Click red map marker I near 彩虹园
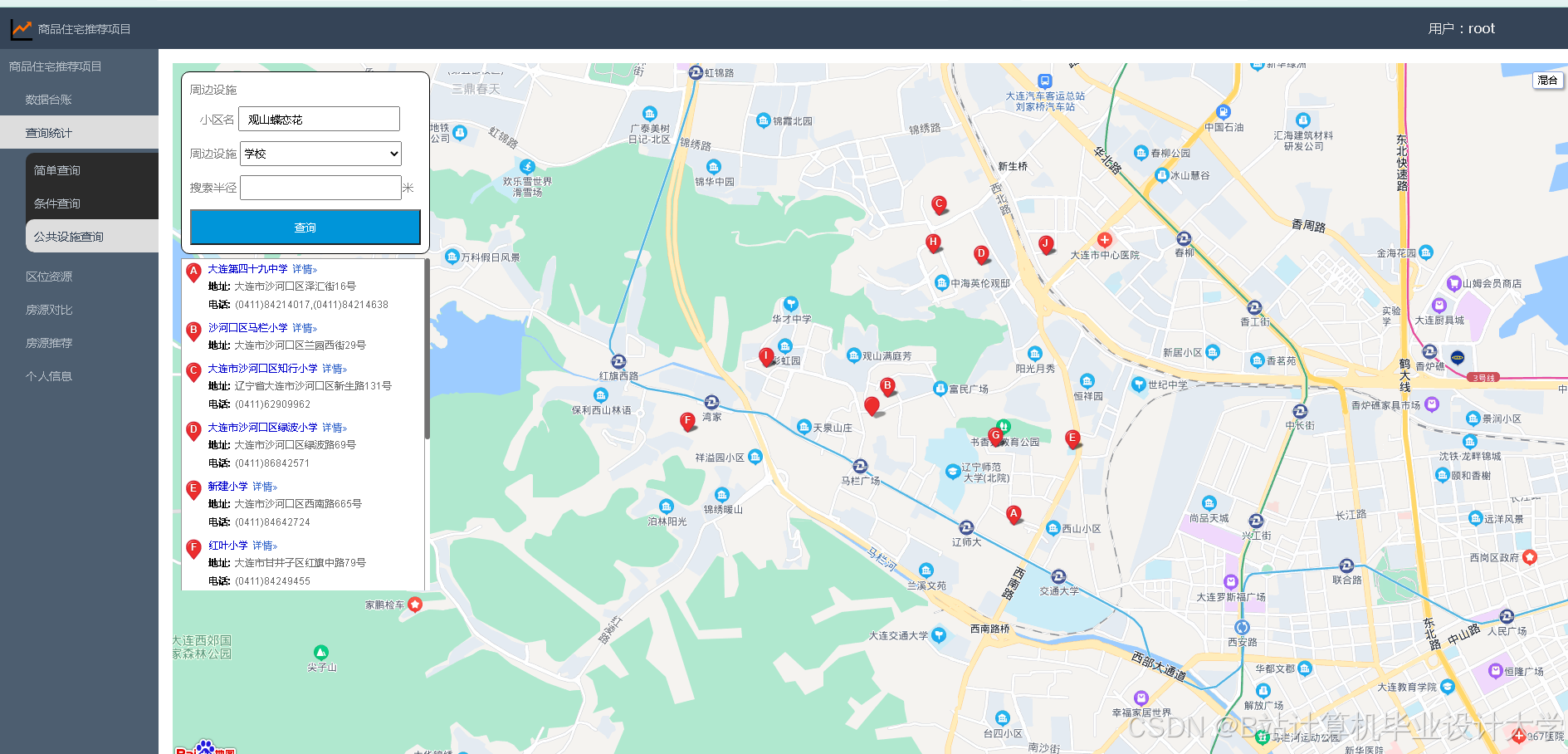The width and height of the screenshot is (1568, 754). (766, 357)
